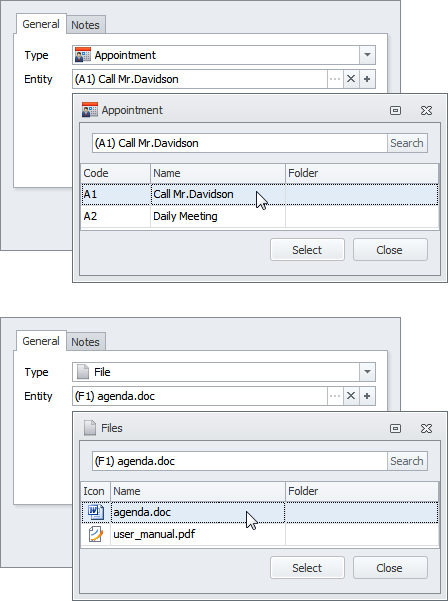
Task: Open the ellipsis browse button for Call Mr.Davidson entity
Action: click(x=335, y=79)
